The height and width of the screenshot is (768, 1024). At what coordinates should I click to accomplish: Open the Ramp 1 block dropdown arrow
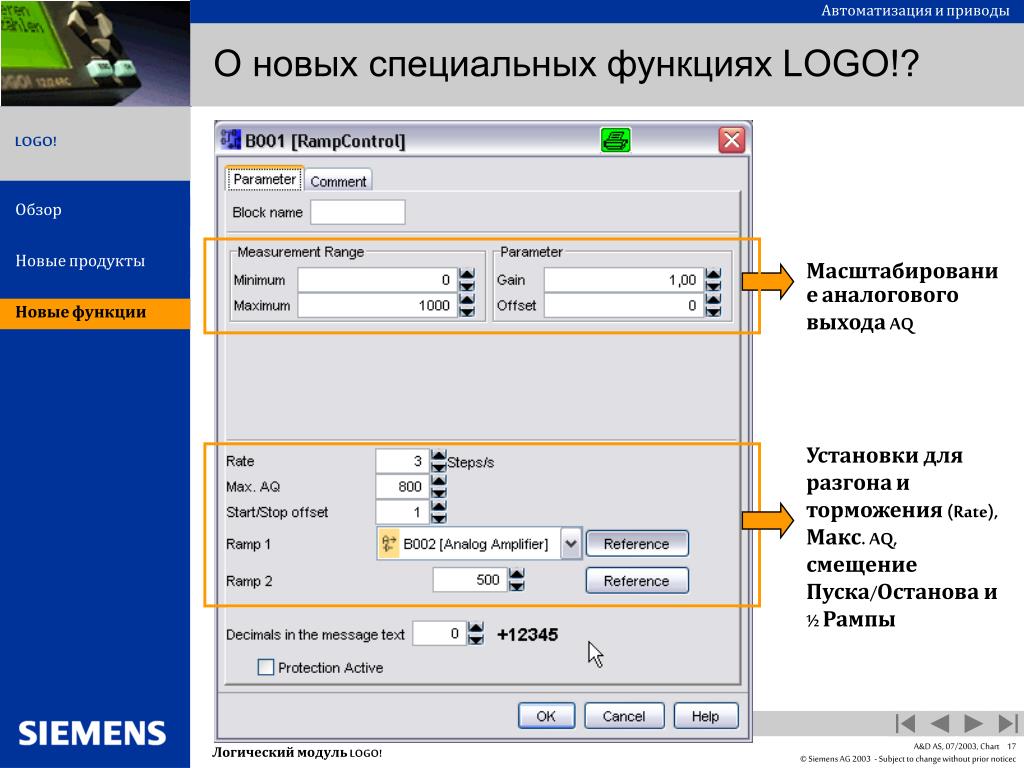571,544
